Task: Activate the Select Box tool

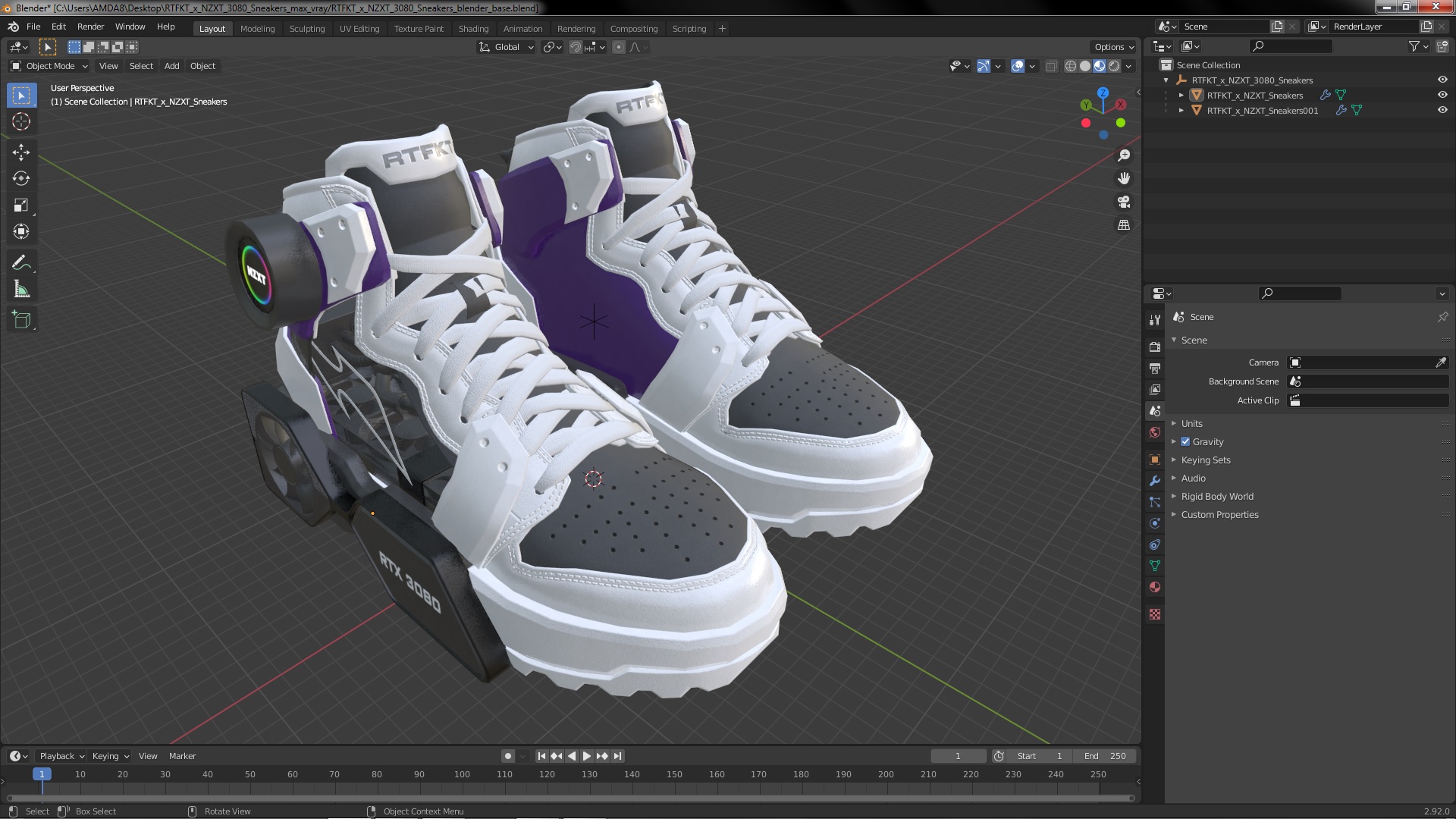Action: [x=21, y=95]
